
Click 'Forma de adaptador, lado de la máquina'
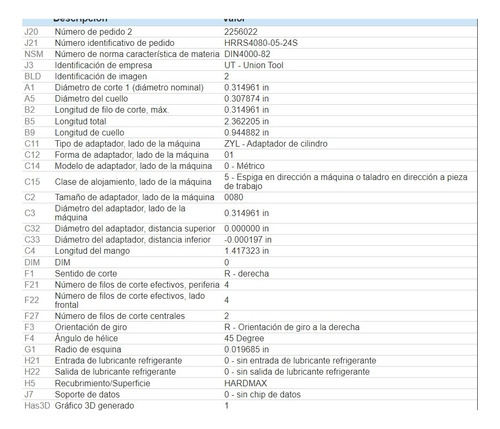pyautogui.click(x=132, y=155)
